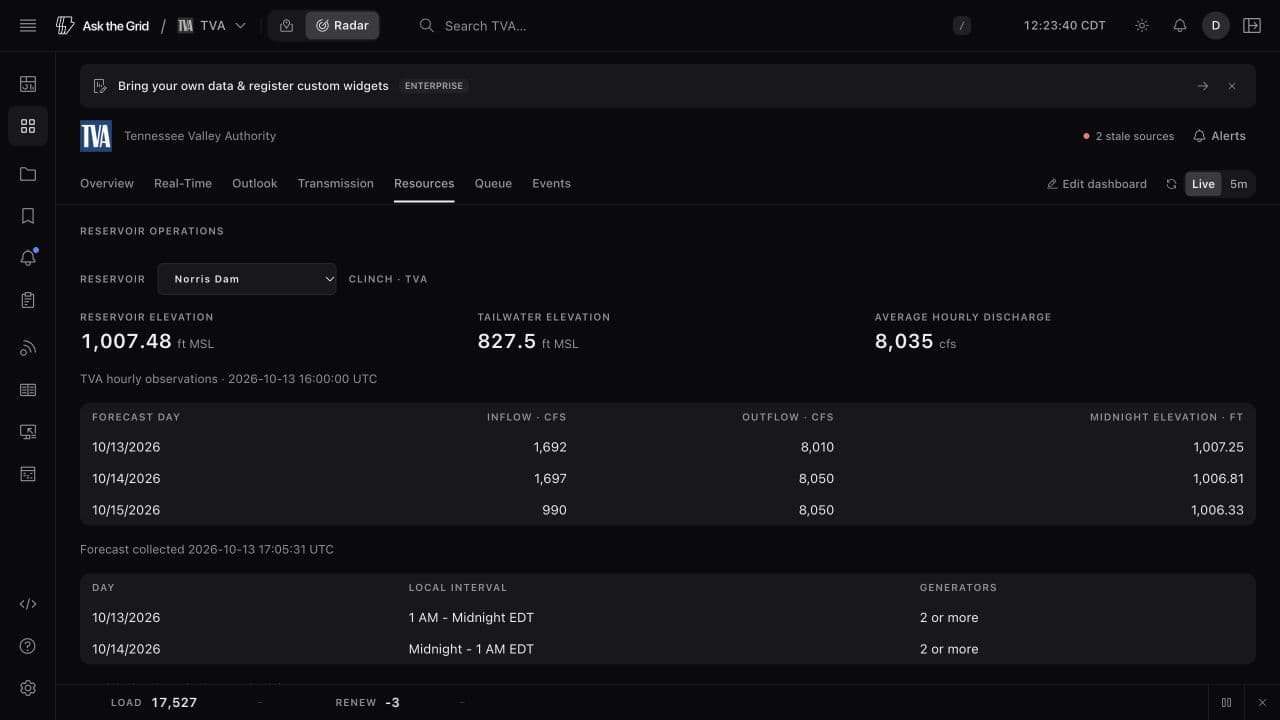Set refresh interval to 5m

click(x=1238, y=184)
